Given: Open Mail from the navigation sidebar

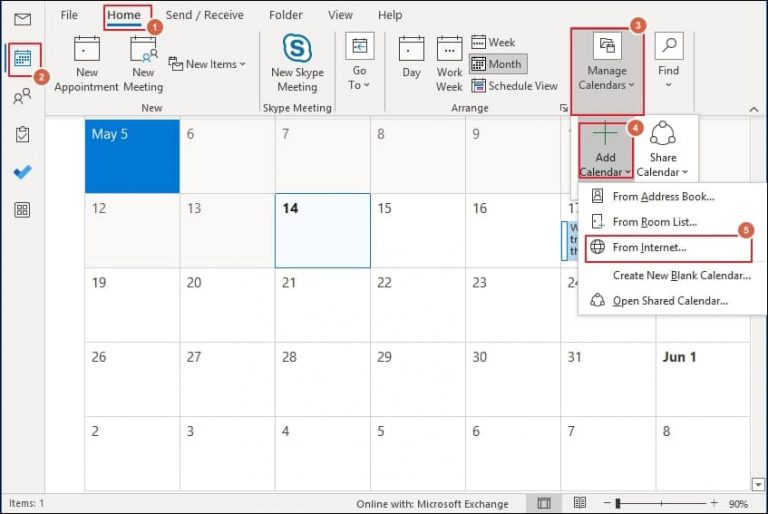Looking at the screenshot, I should pyautogui.click(x=23, y=20).
